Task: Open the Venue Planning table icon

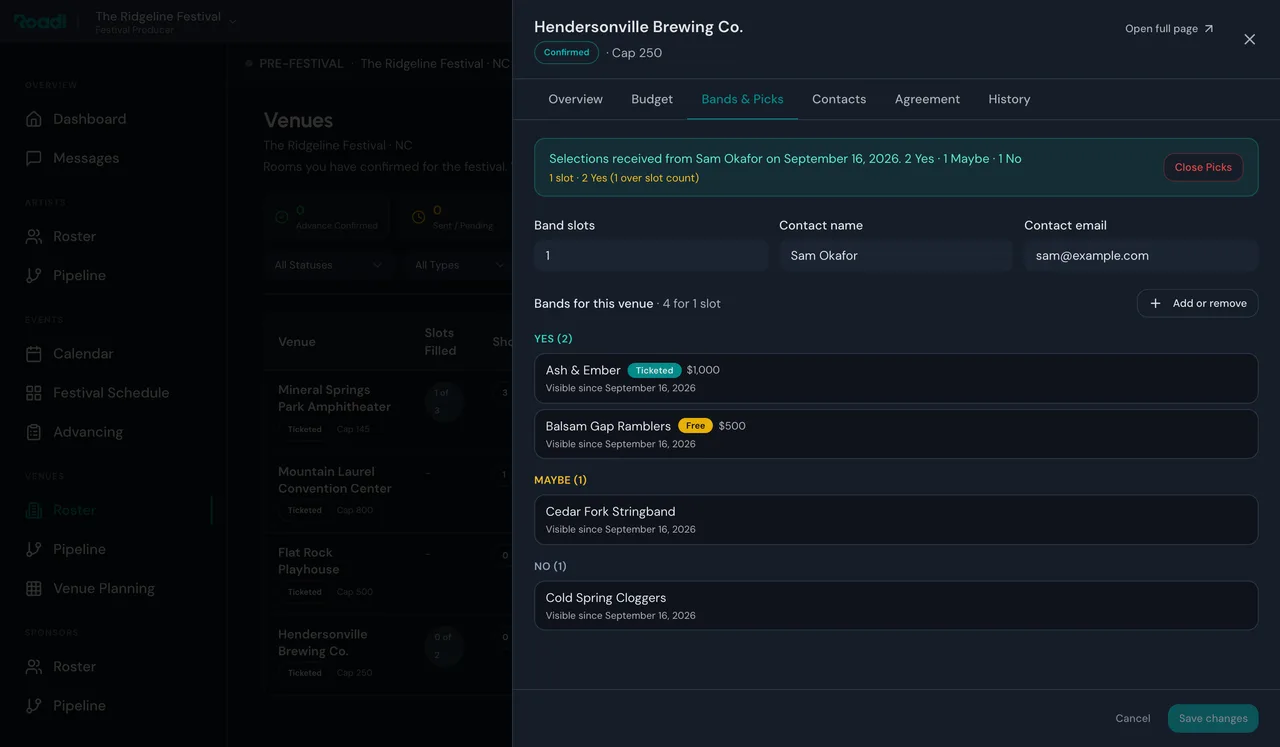Action: coord(34,588)
